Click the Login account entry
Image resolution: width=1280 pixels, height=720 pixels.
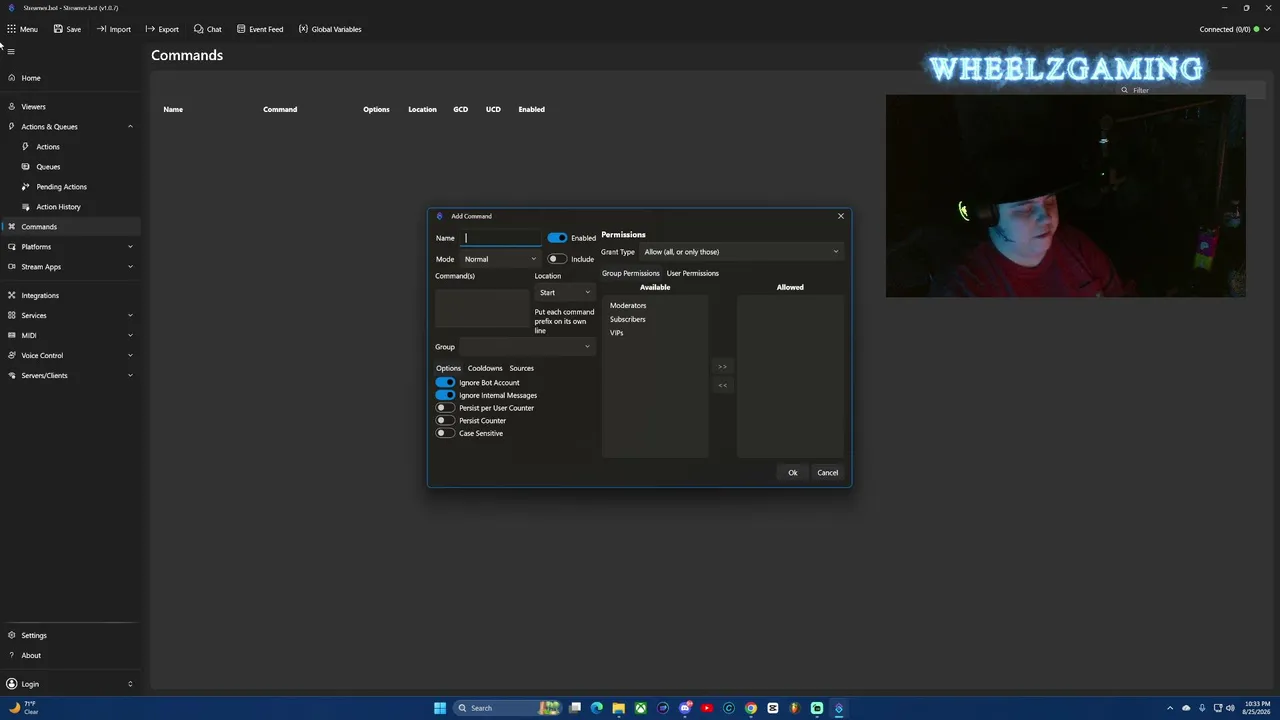coord(70,684)
